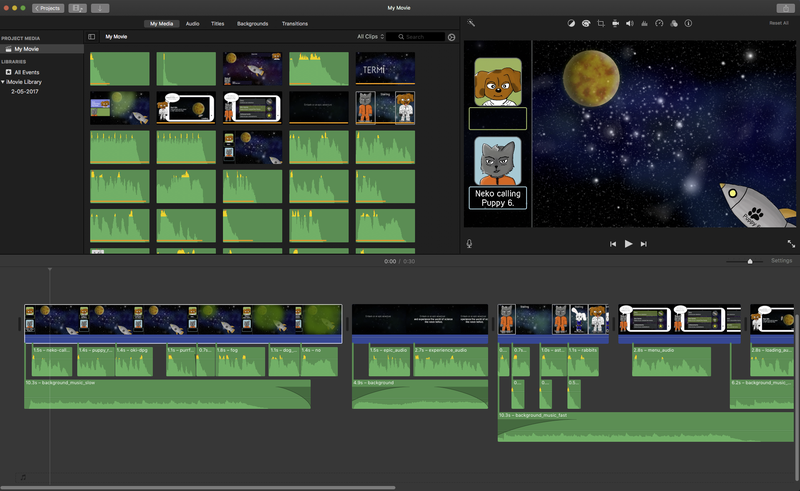This screenshot has width=800, height=491.
Task: Open the noise reduction and equalizer tool
Action: click(644, 23)
